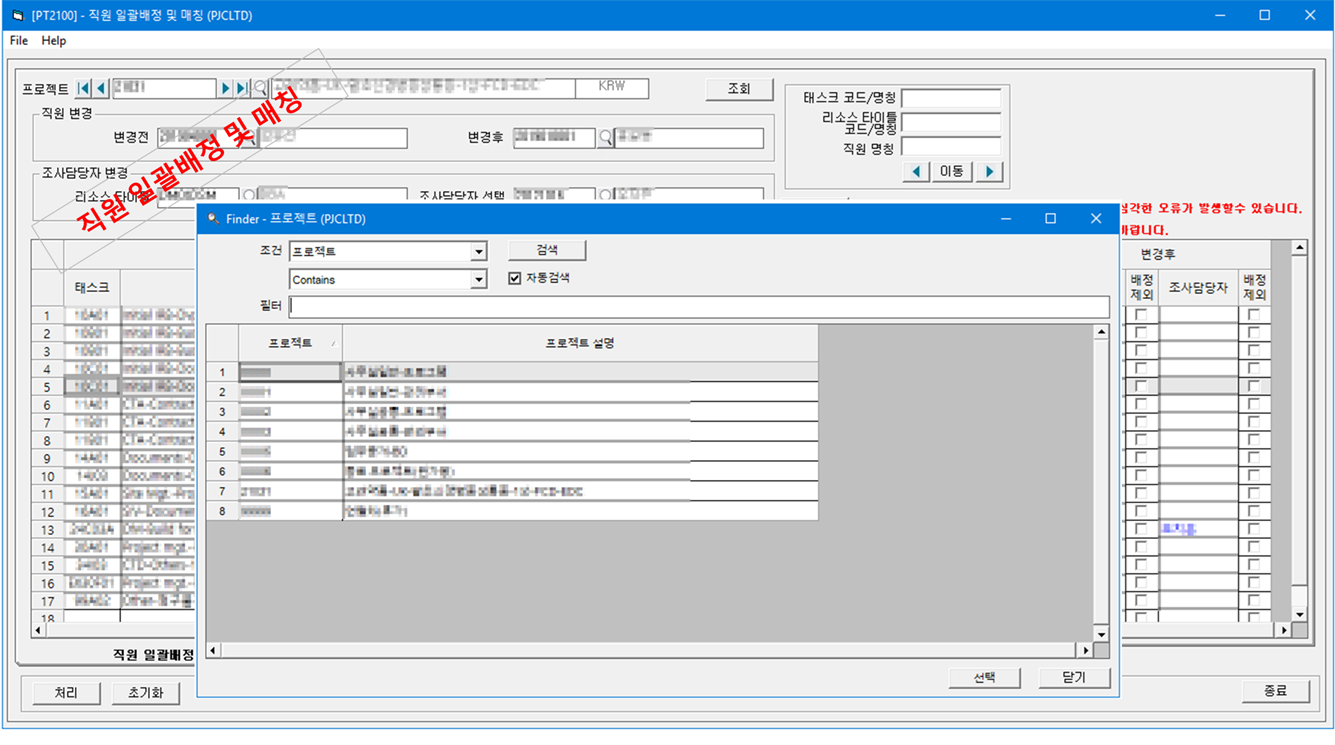Open the File menu

(x=19, y=41)
